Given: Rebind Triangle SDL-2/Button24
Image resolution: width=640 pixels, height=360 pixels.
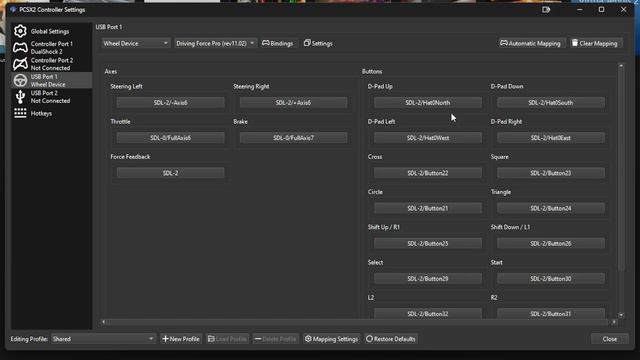Looking at the screenshot, I should pyautogui.click(x=551, y=208).
